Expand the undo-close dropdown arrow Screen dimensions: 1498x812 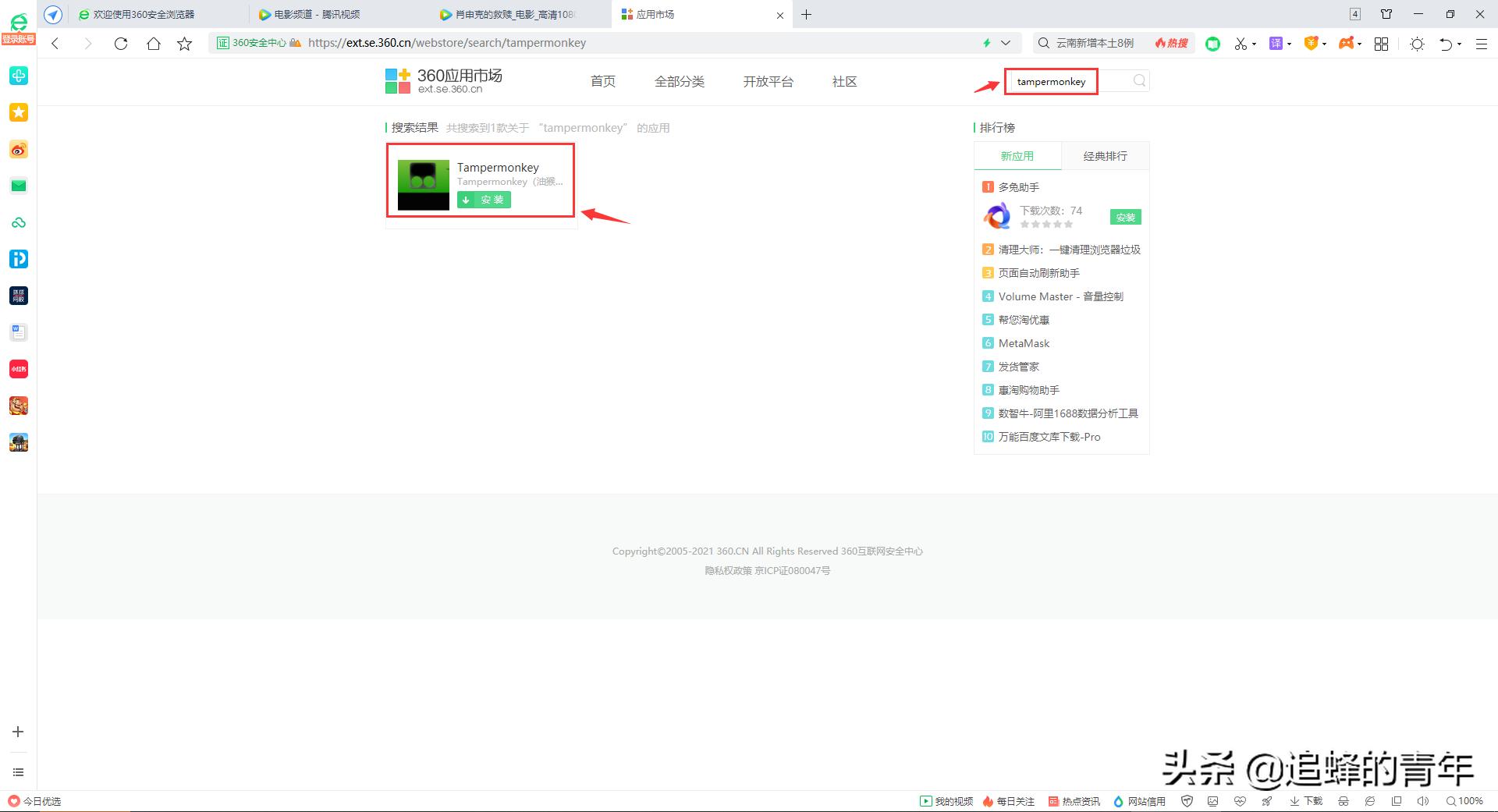pos(1459,44)
